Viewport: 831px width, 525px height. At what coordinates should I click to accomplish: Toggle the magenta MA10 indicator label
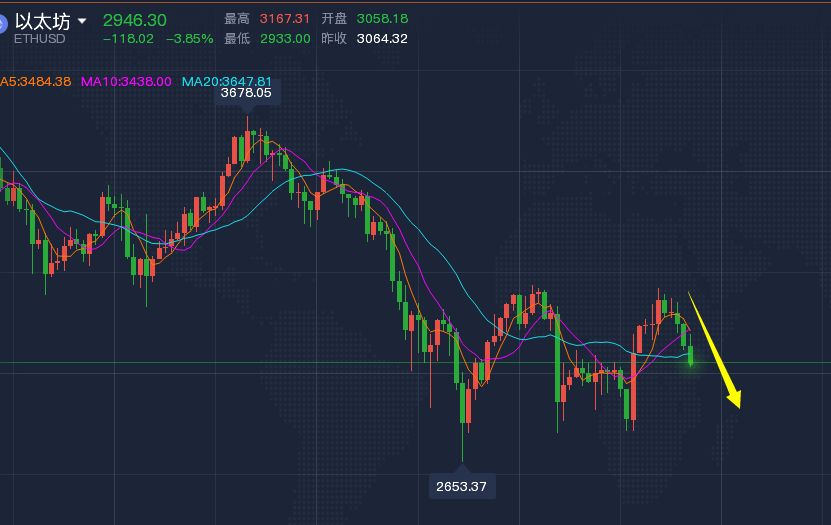126,81
